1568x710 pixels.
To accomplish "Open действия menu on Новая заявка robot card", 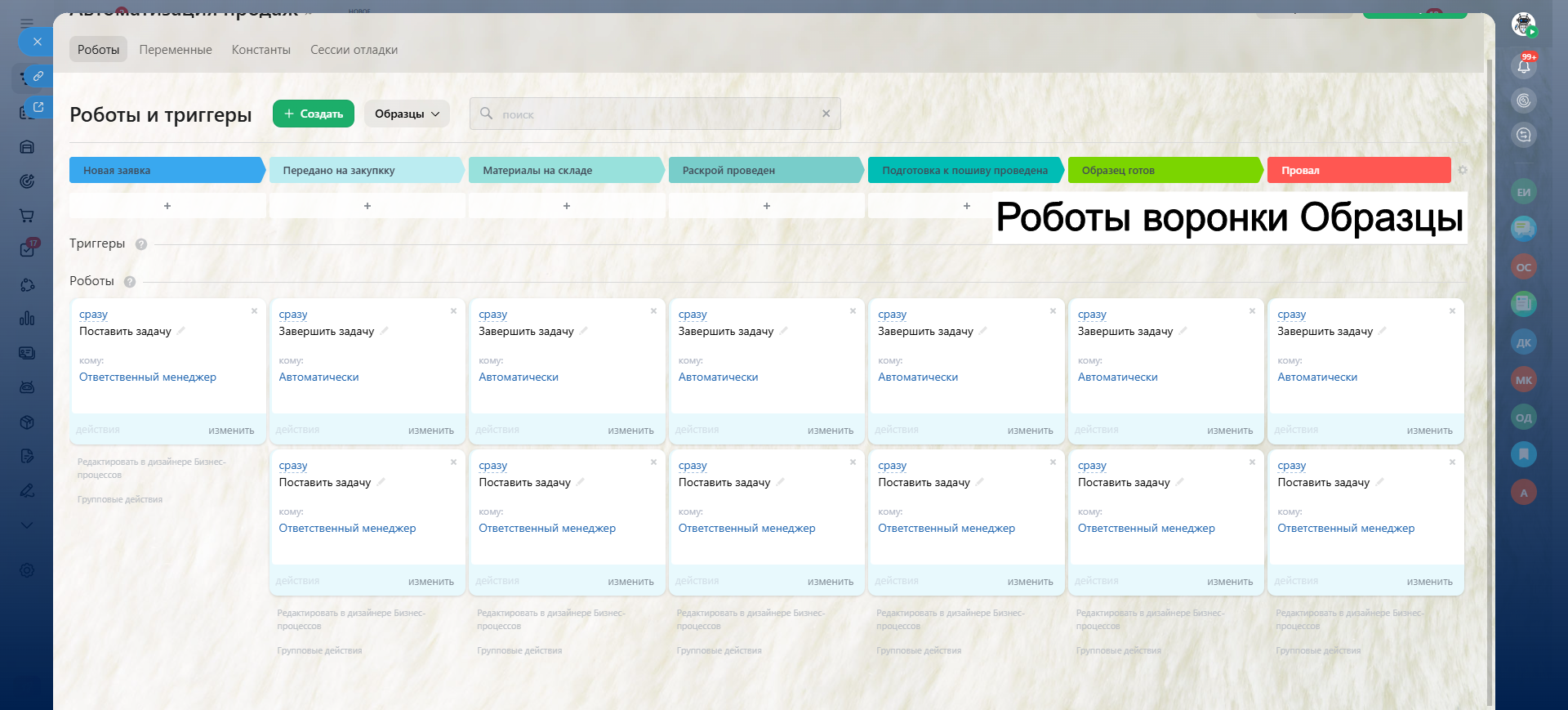I will (98, 430).
